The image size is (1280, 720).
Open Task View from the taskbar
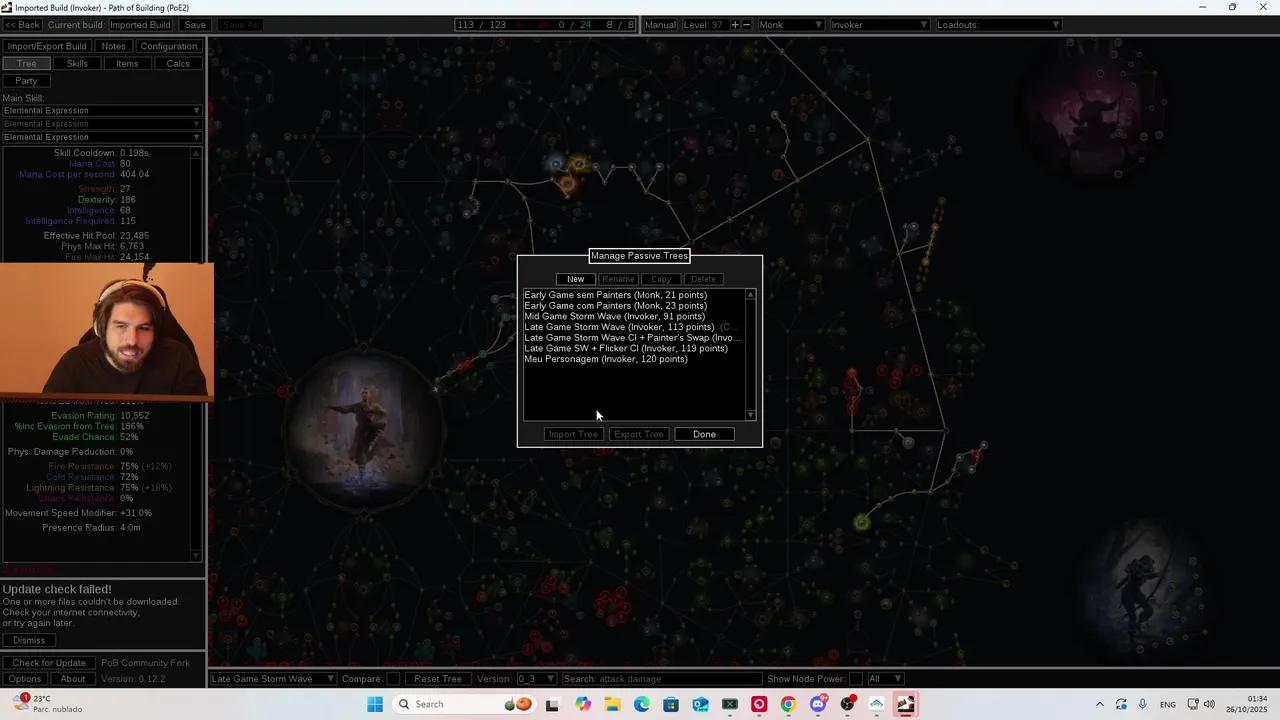click(x=552, y=704)
